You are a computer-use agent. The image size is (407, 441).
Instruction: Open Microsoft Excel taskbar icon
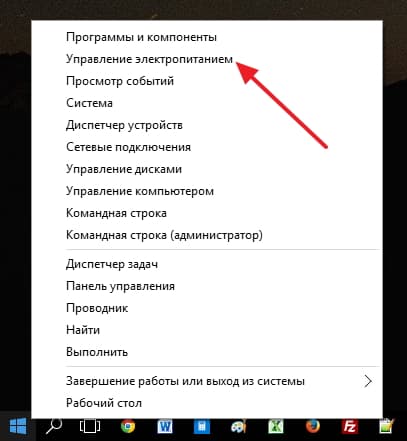pos(276,426)
